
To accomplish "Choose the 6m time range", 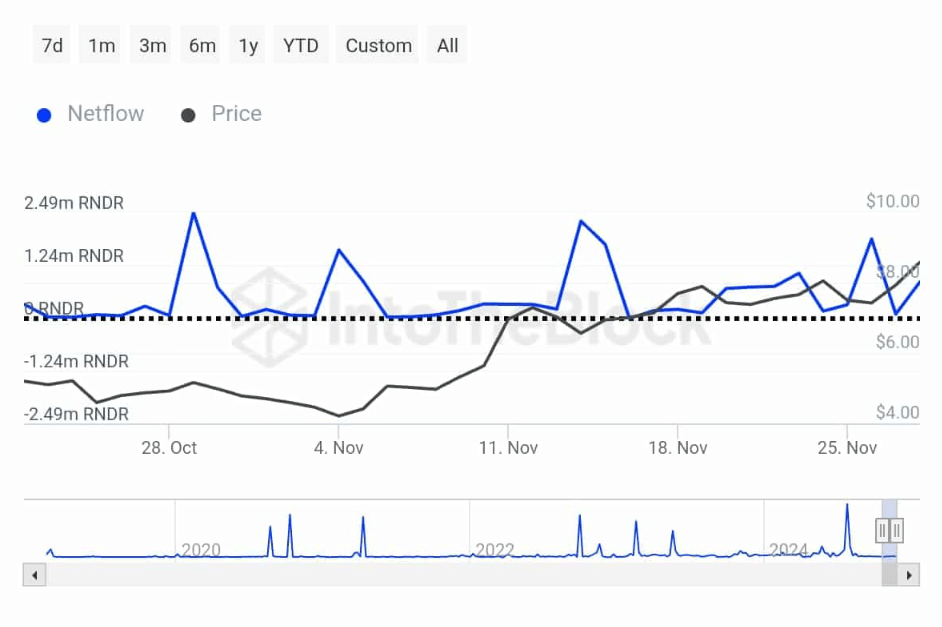I will point(202,45).
